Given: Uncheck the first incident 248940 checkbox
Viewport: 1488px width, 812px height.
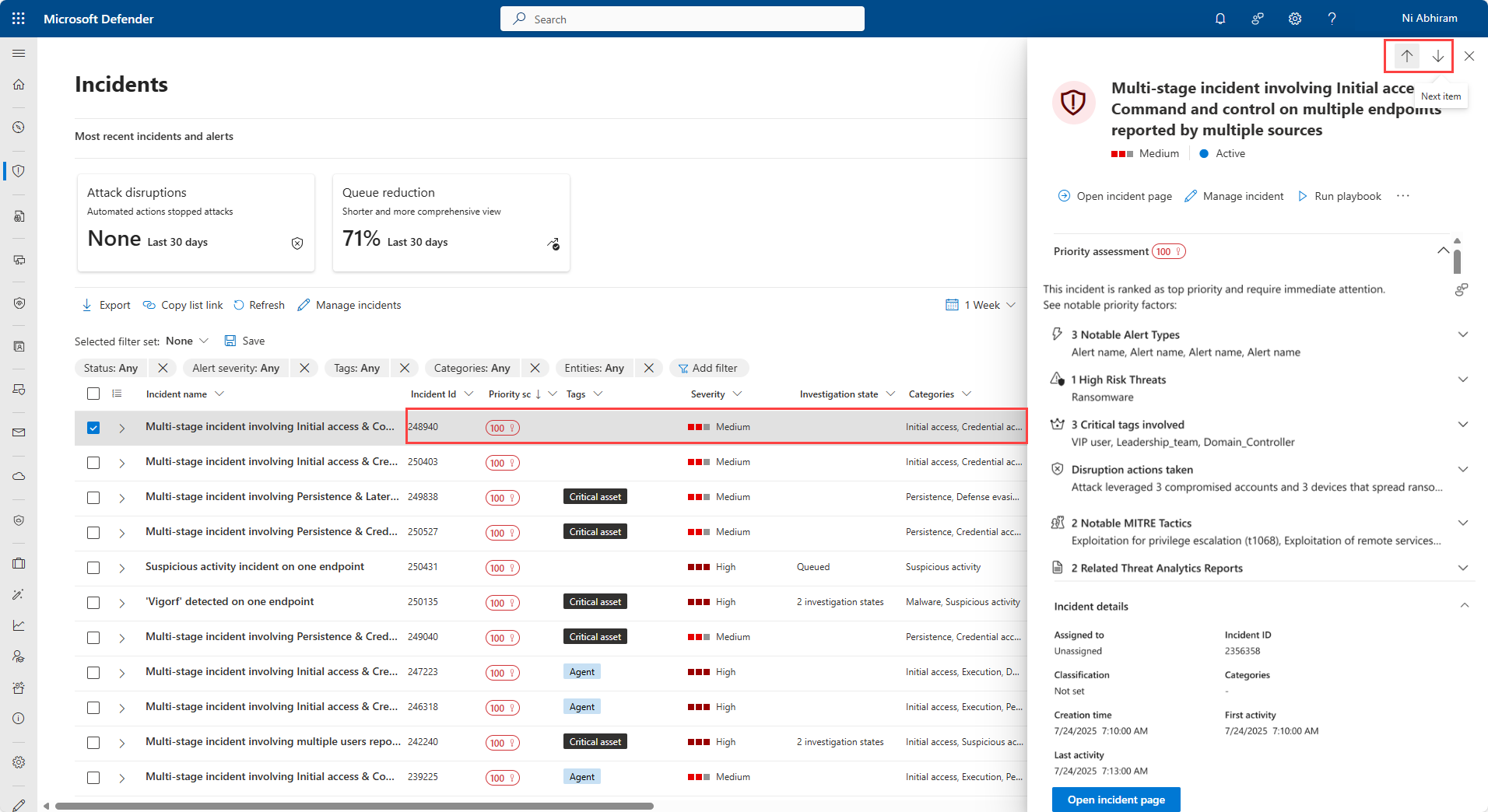Looking at the screenshot, I should 93,428.
